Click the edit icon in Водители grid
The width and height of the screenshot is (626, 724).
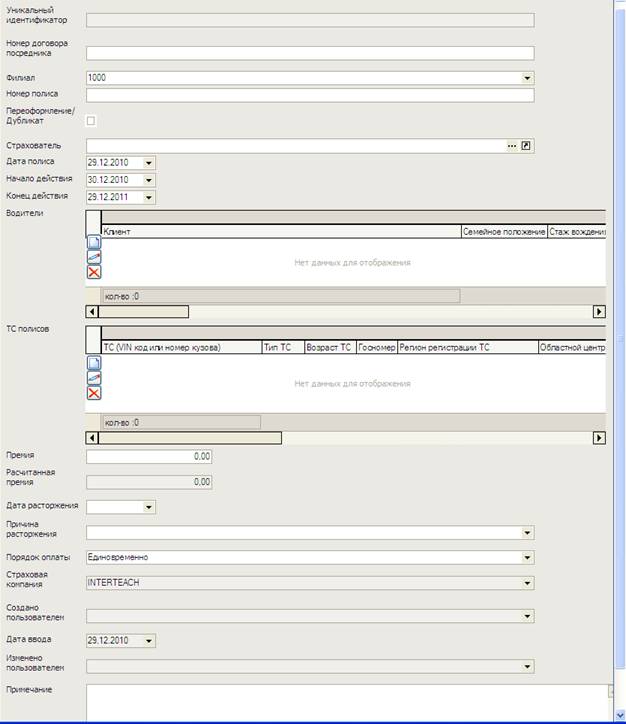[94, 257]
